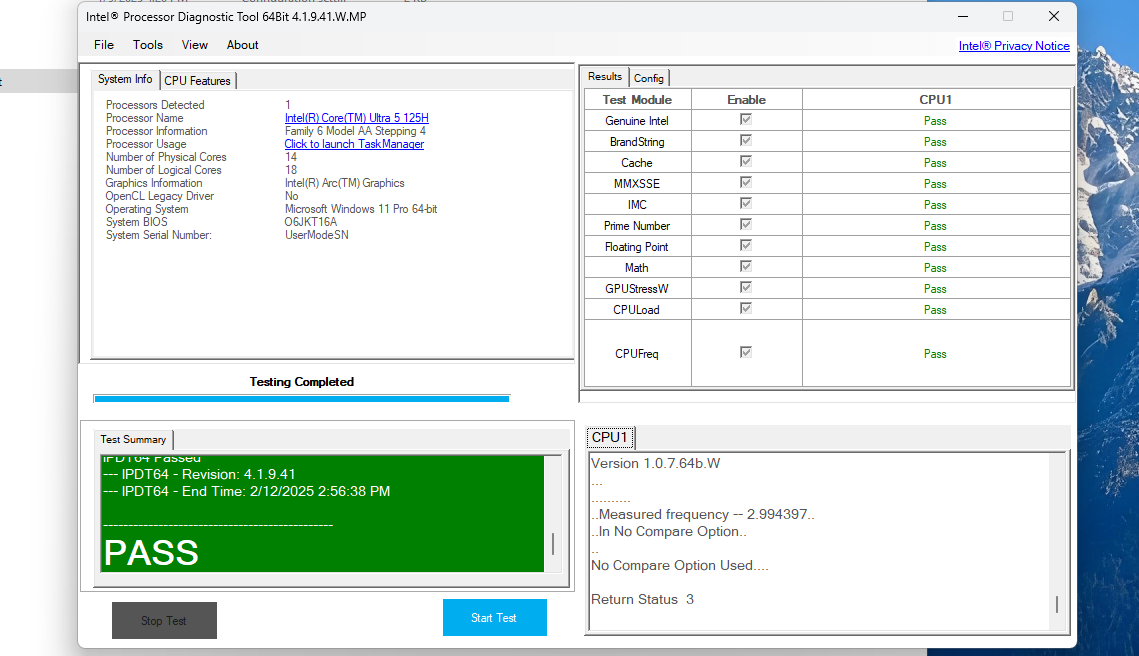
Task: Switch to the System Info tab
Action: tap(125, 79)
